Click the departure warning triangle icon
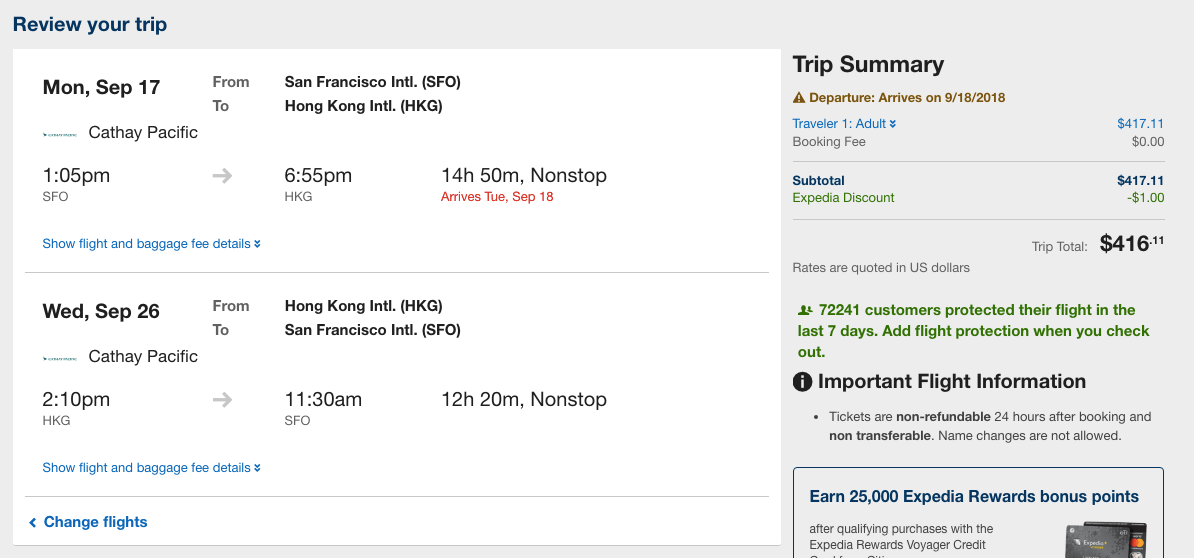1194x558 pixels. coord(799,98)
